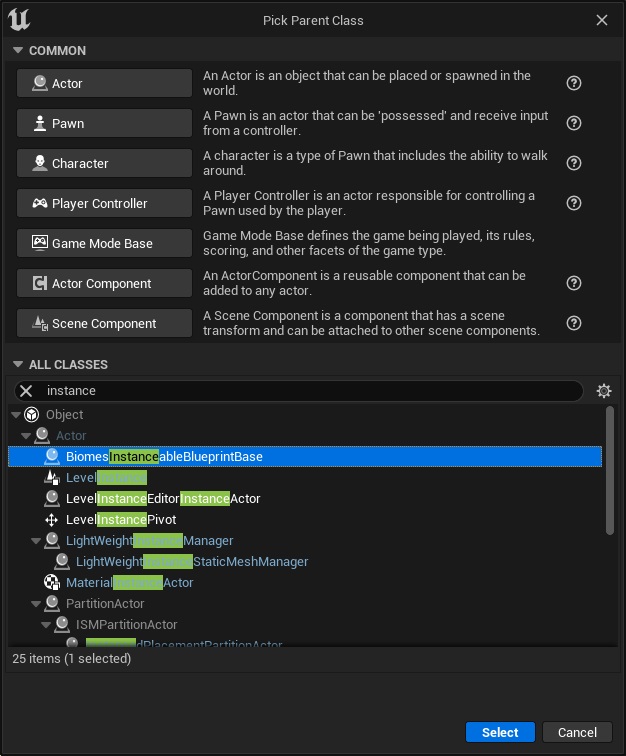626x756 pixels.
Task: Clear the search text with X icon
Action: (x=27, y=391)
